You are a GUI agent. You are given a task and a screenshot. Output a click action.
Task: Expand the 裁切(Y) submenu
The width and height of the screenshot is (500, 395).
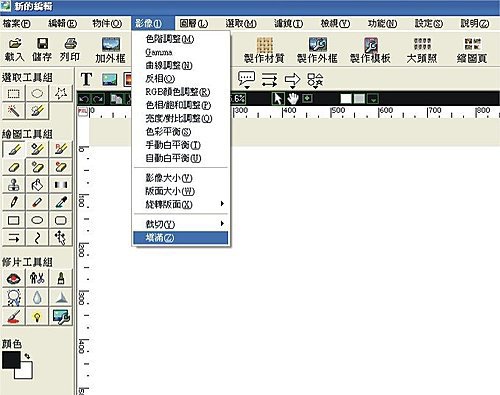click(222, 223)
